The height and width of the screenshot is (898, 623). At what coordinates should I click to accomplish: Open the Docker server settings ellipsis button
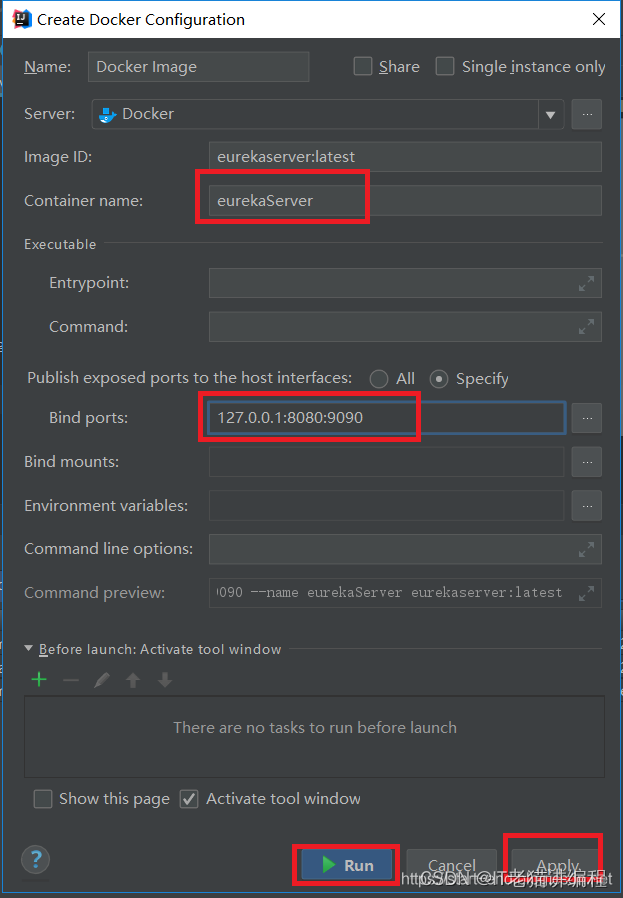tap(587, 114)
